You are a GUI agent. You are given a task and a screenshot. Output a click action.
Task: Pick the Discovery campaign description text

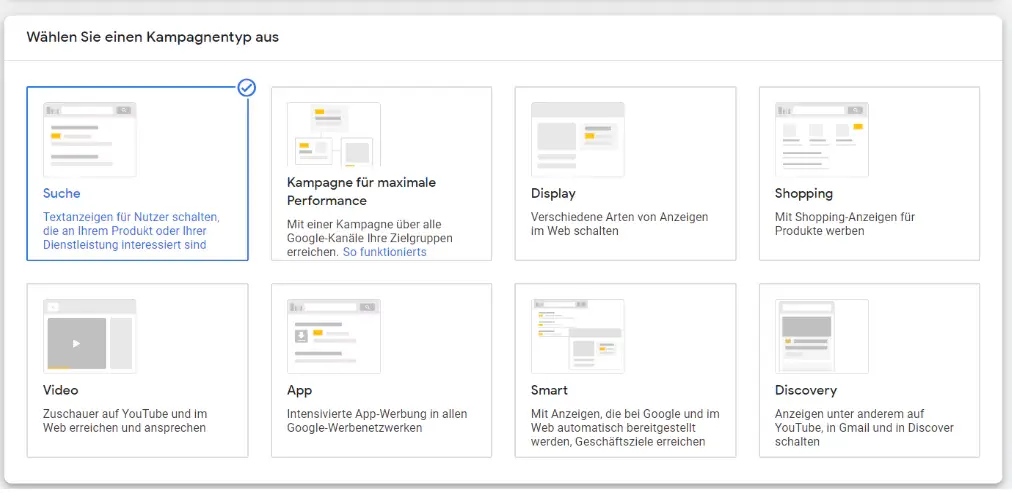tap(864, 427)
